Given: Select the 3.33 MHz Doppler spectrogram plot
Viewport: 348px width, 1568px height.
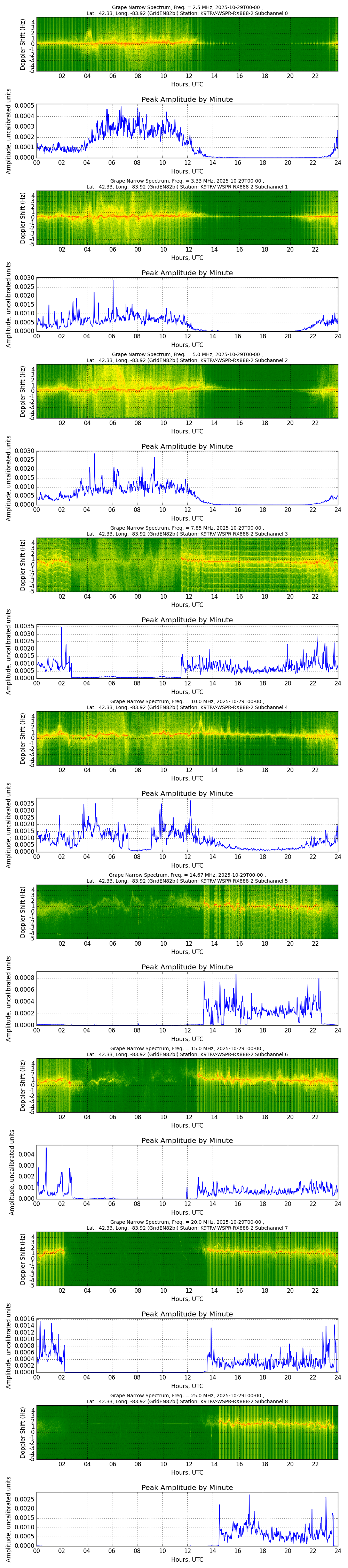Looking at the screenshot, I should 187,217.
